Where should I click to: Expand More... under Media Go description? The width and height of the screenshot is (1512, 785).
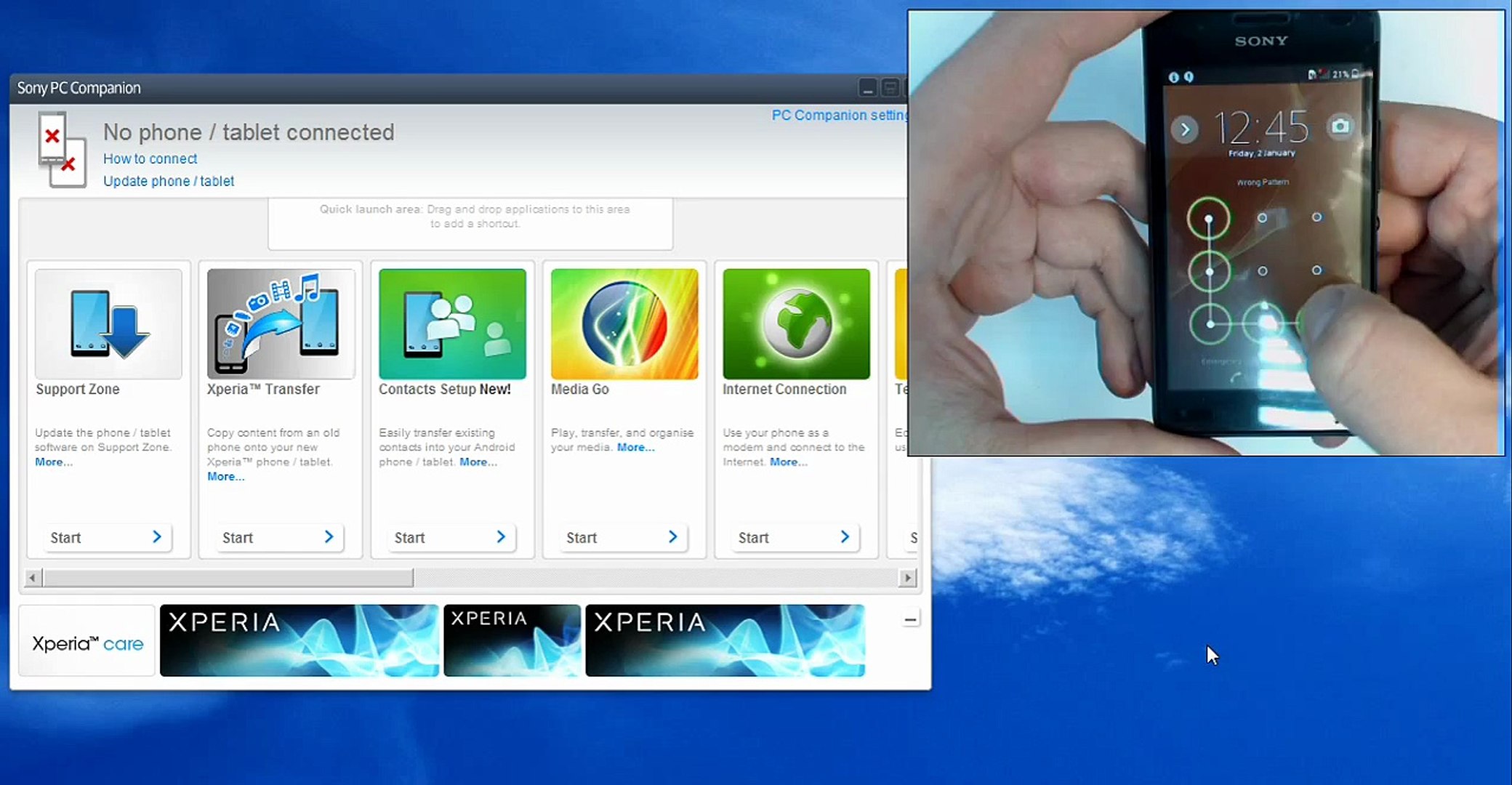tap(635, 448)
